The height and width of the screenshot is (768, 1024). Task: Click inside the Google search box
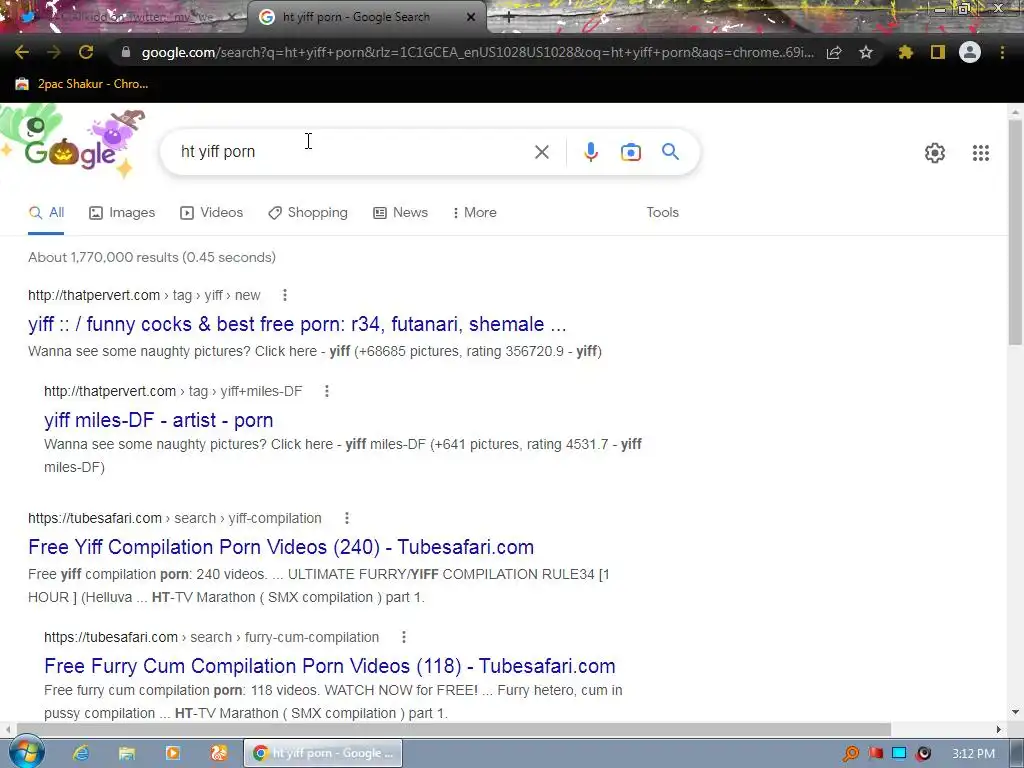pos(353,152)
